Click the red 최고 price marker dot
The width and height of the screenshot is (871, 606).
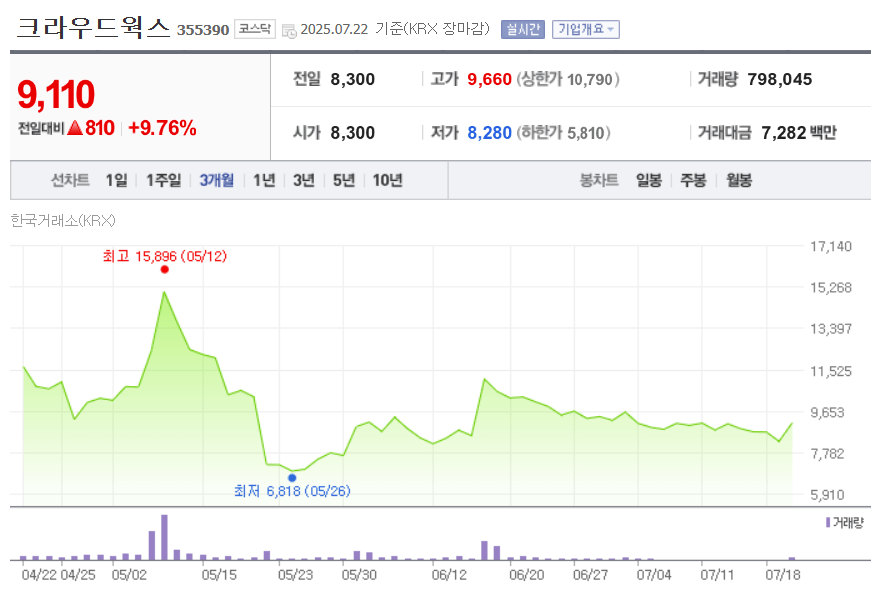pyautogui.click(x=166, y=268)
